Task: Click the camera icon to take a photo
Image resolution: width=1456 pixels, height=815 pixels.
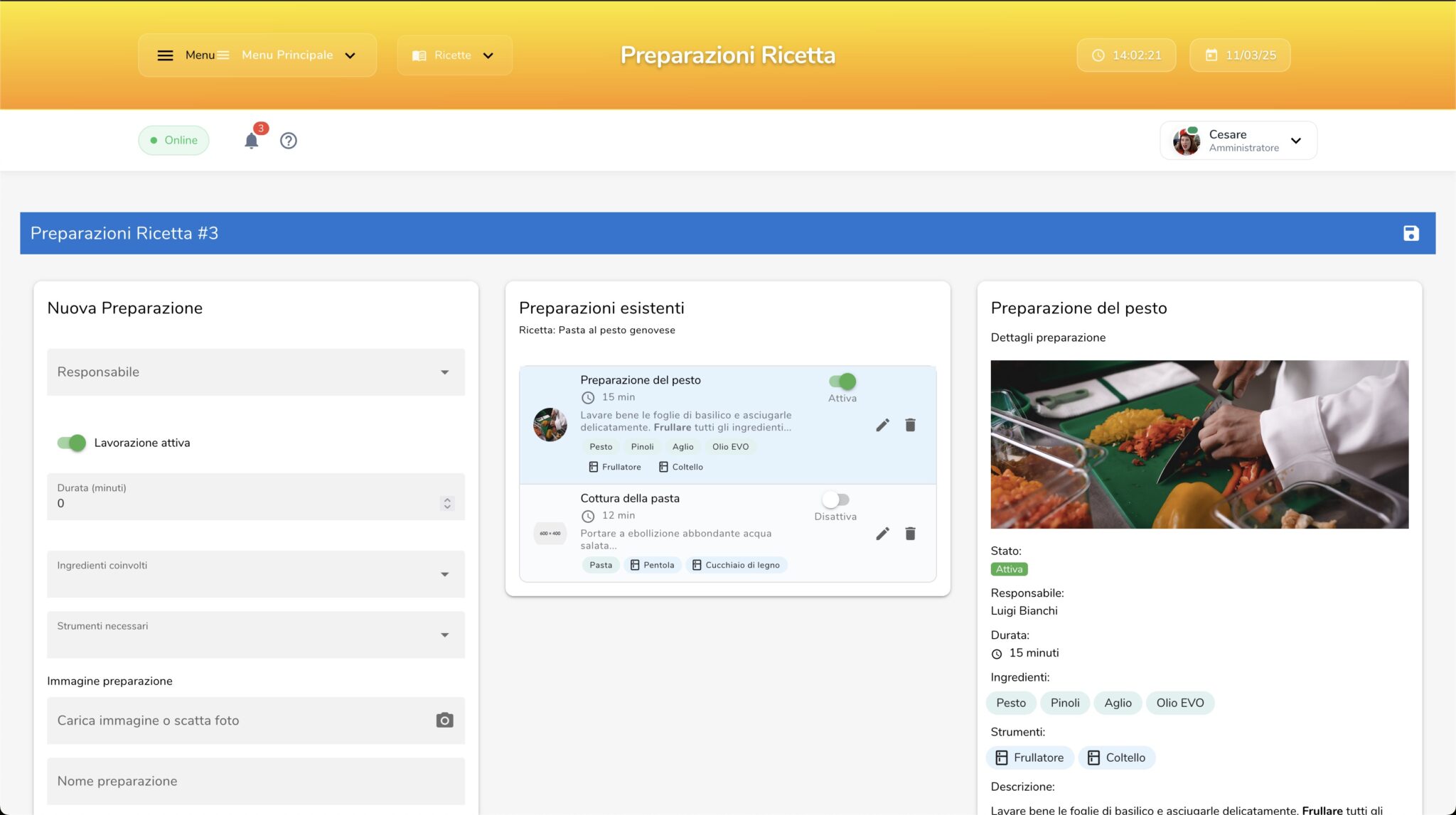Action: coord(444,720)
